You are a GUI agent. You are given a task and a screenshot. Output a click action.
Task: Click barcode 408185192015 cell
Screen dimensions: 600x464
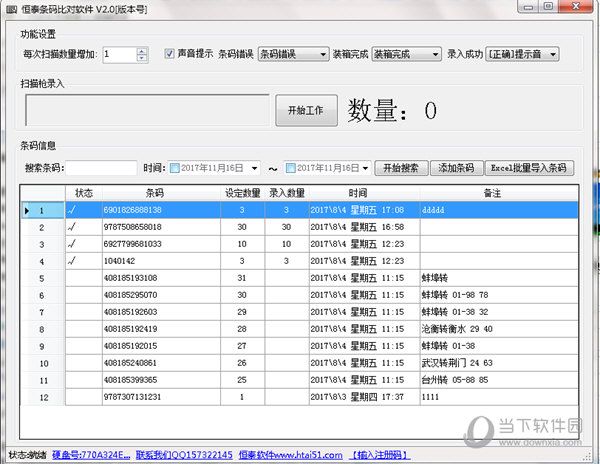point(161,346)
